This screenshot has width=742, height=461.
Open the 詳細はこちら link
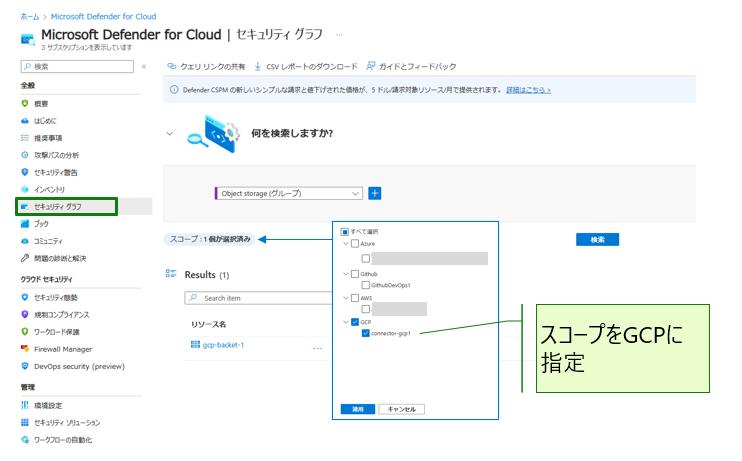click(x=528, y=89)
